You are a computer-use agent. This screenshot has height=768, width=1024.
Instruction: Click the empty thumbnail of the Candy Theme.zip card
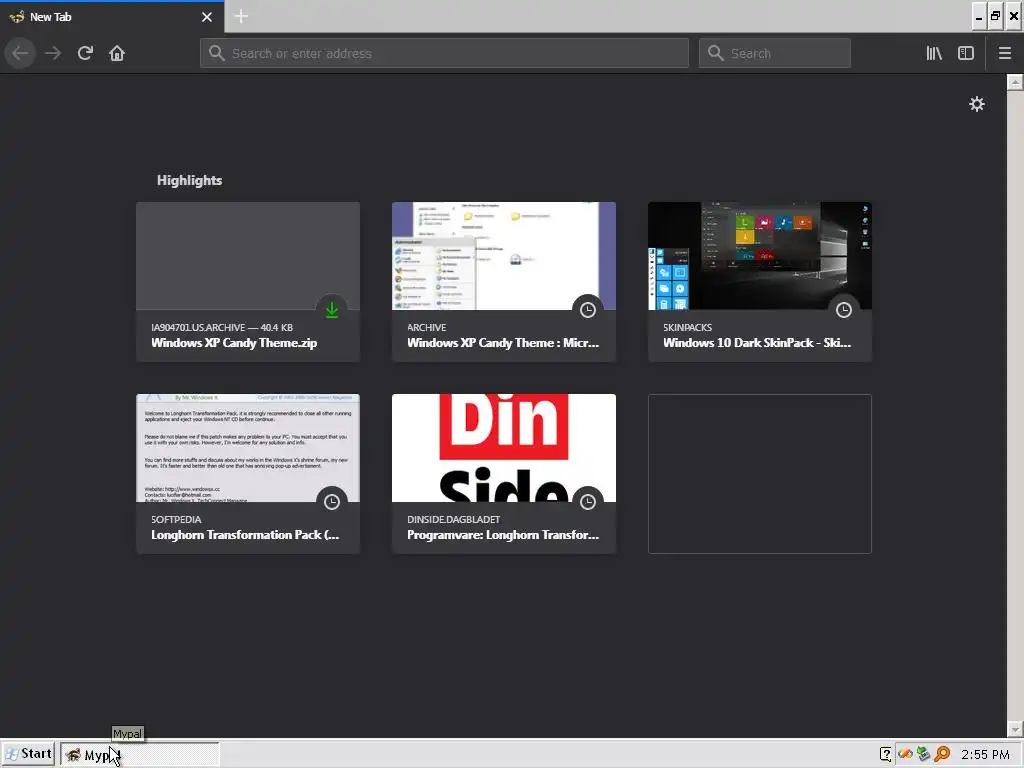(x=248, y=256)
